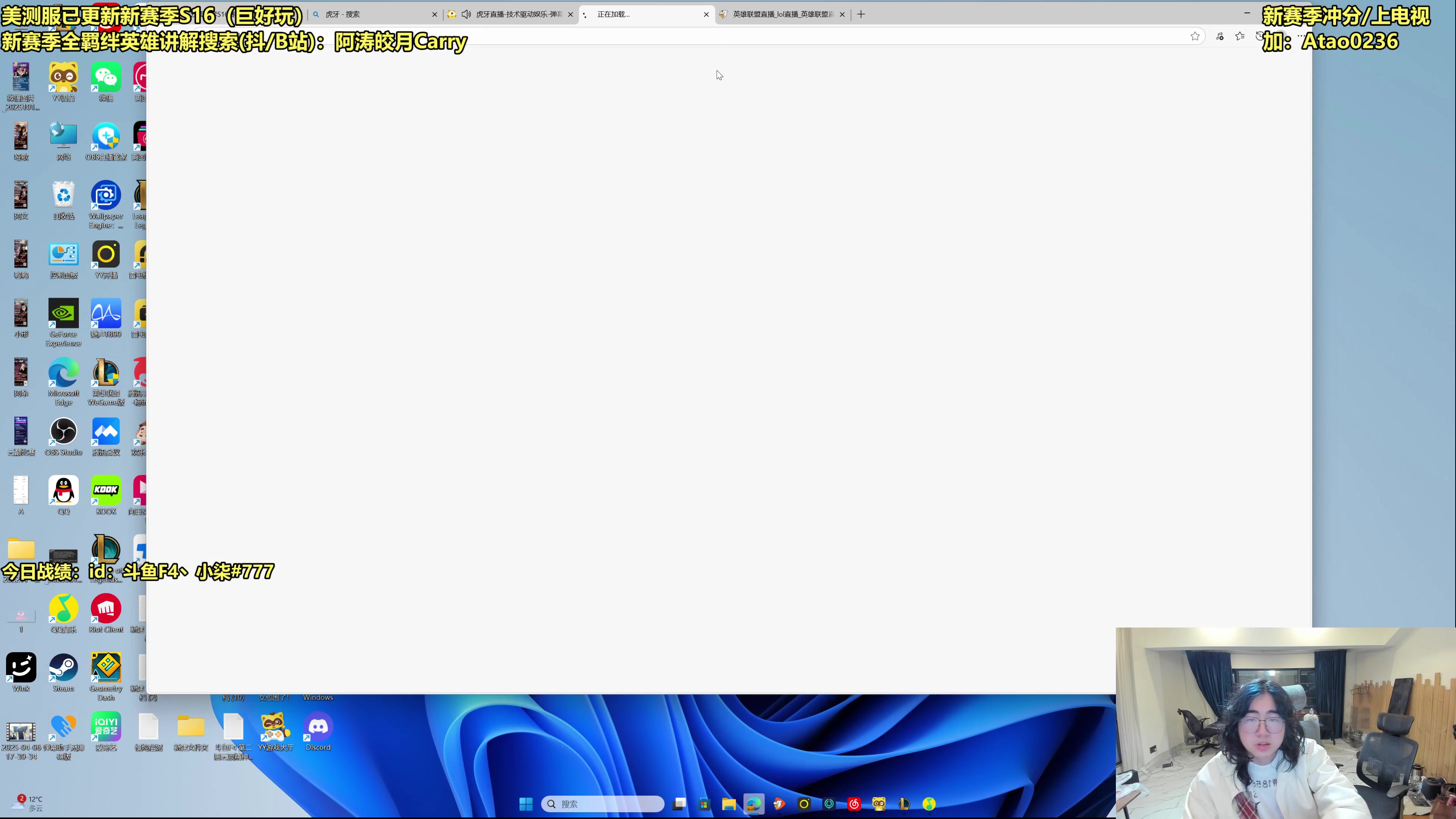Open the 英雄联盟直播 browser tab

[782, 14]
